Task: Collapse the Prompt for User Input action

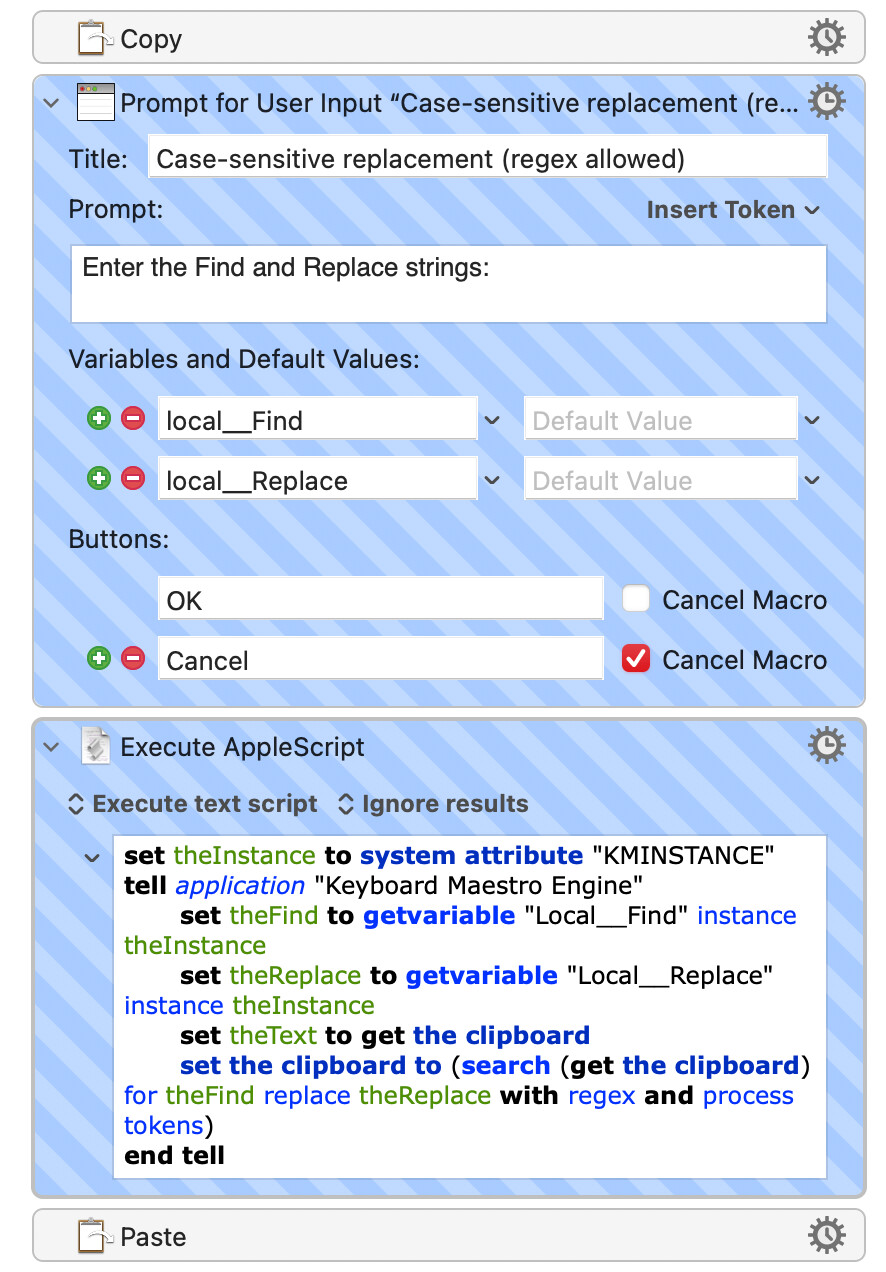Action: [51, 102]
